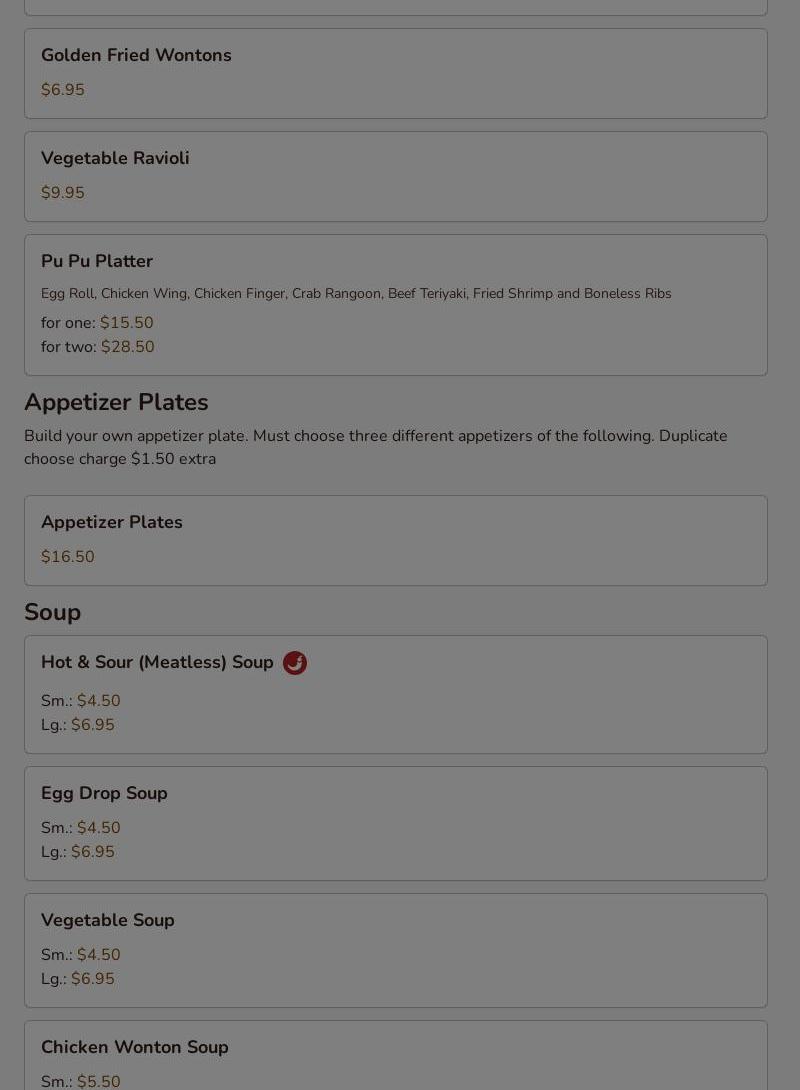Select small Hot & Sour Soup price
Screen dimensions: 800x1090
click(98, 701)
